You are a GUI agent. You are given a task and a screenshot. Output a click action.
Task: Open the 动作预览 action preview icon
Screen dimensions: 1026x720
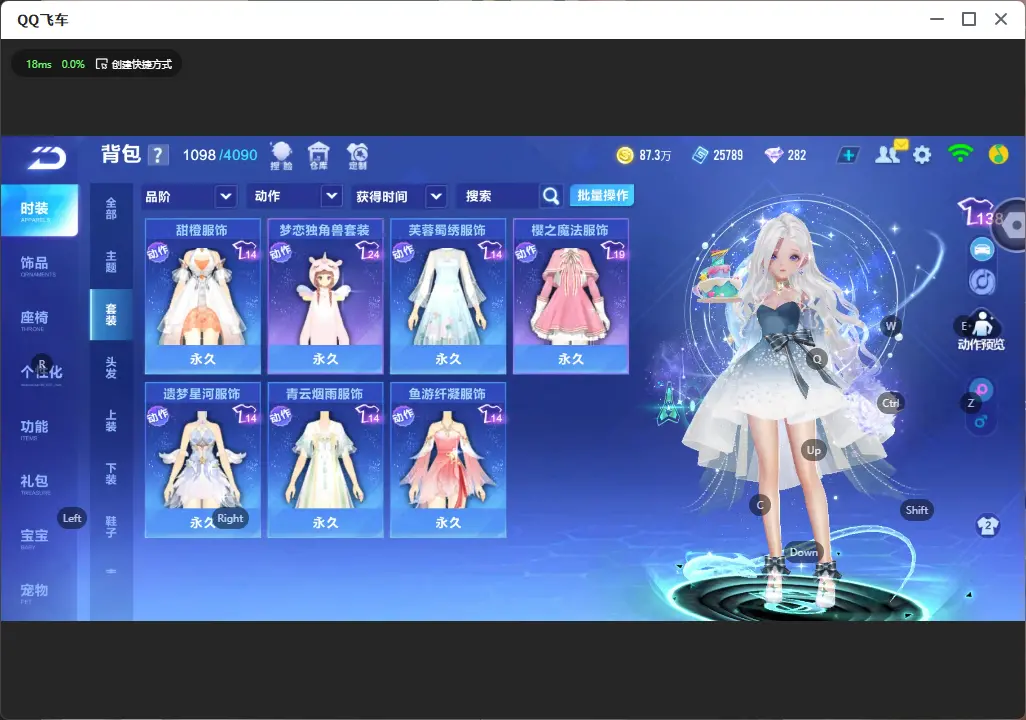(980, 331)
